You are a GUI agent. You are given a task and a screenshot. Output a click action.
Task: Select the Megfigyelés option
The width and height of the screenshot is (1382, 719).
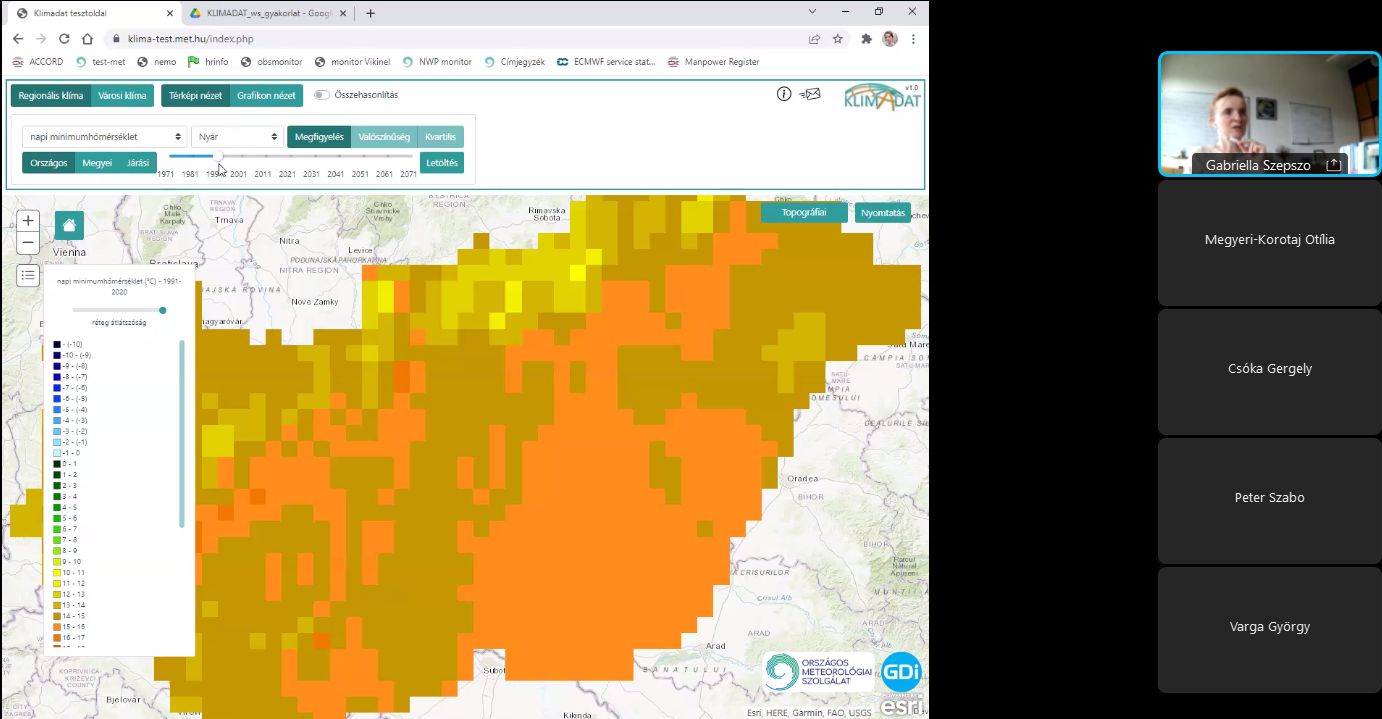[319, 137]
